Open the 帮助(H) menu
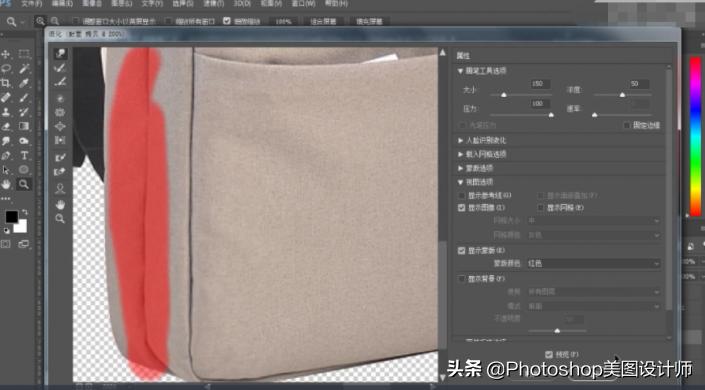Image resolution: width=705 pixels, height=390 pixels. [x=336, y=4]
